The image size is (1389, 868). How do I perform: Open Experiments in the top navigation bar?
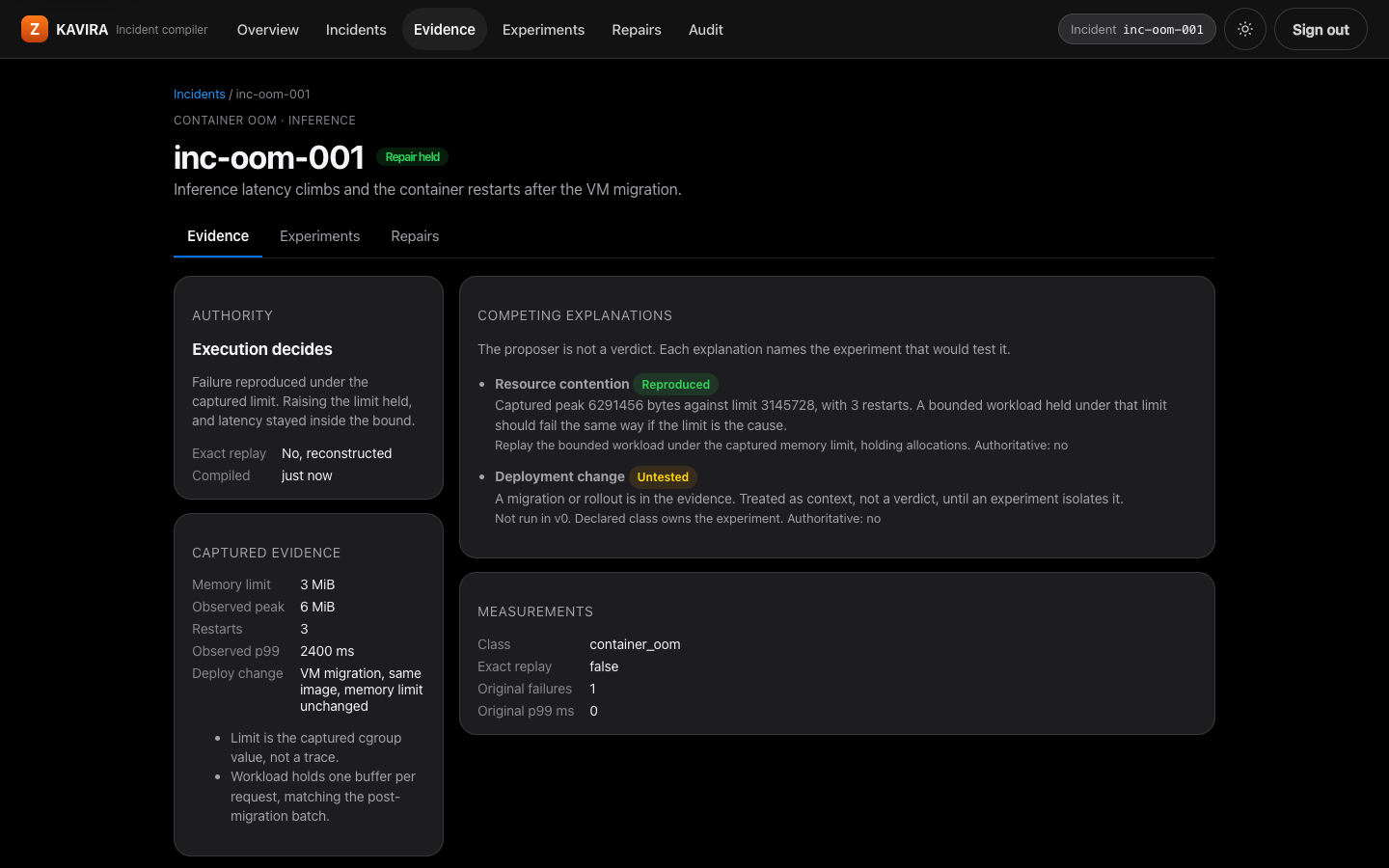(543, 29)
